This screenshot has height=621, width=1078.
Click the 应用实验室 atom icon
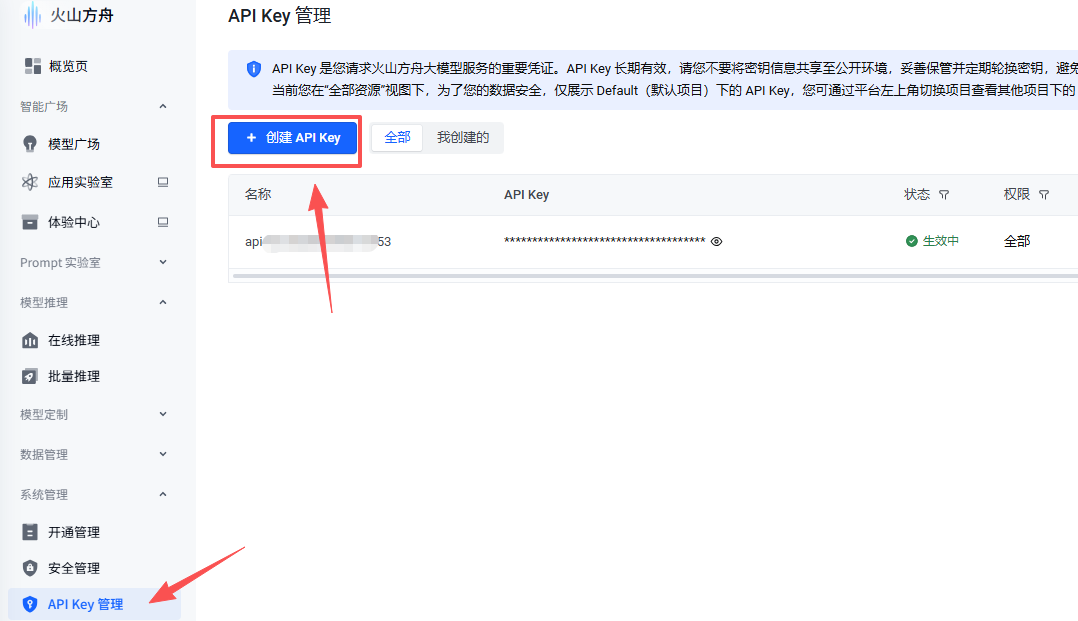click(x=30, y=182)
